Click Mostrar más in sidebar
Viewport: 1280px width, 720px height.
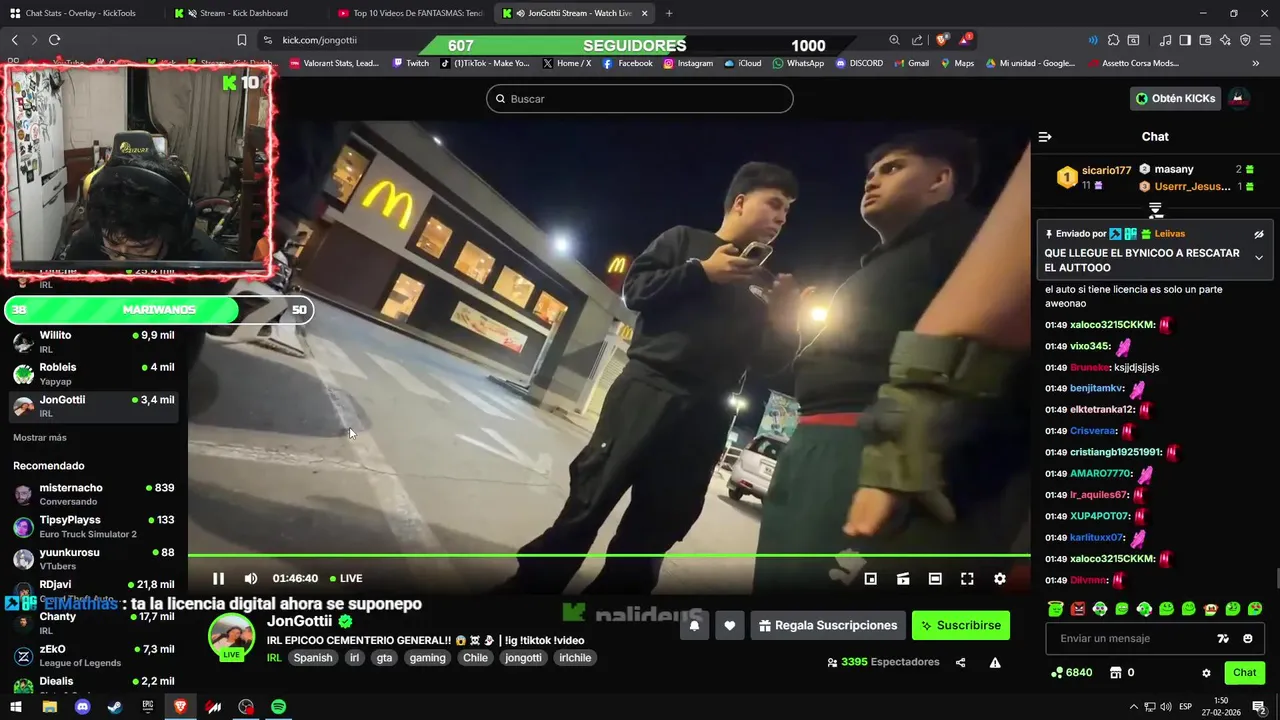pyautogui.click(x=40, y=438)
